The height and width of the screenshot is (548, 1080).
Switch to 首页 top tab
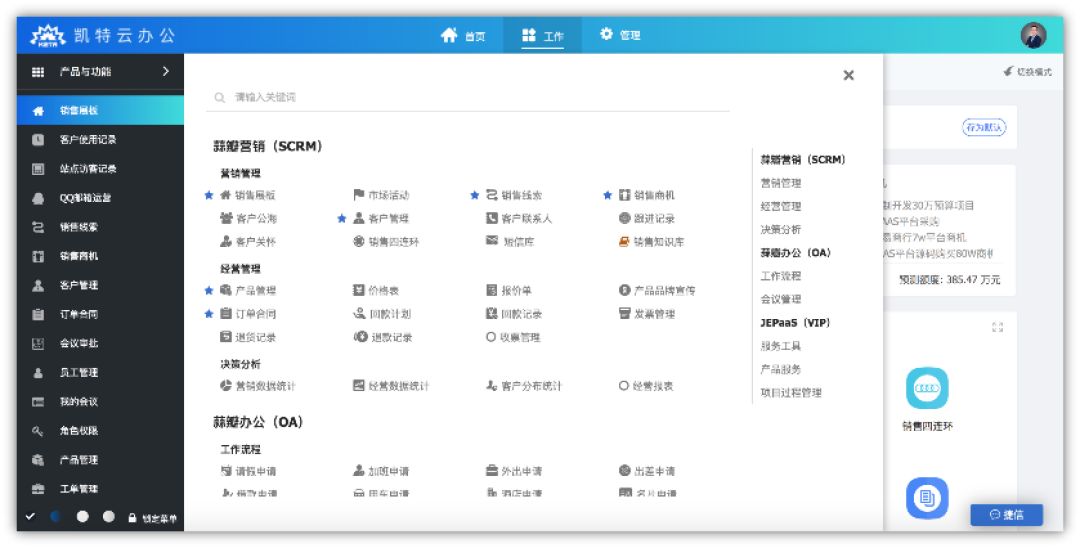(463, 35)
